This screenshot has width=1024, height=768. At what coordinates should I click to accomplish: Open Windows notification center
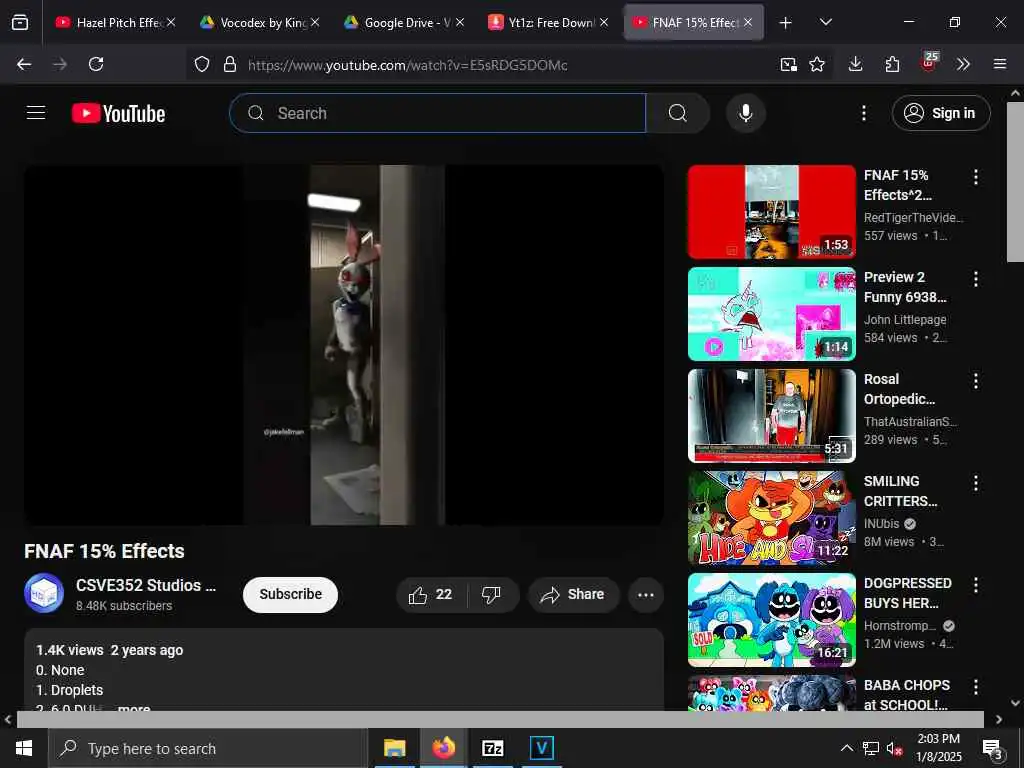pyautogui.click(x=993, y=748)
